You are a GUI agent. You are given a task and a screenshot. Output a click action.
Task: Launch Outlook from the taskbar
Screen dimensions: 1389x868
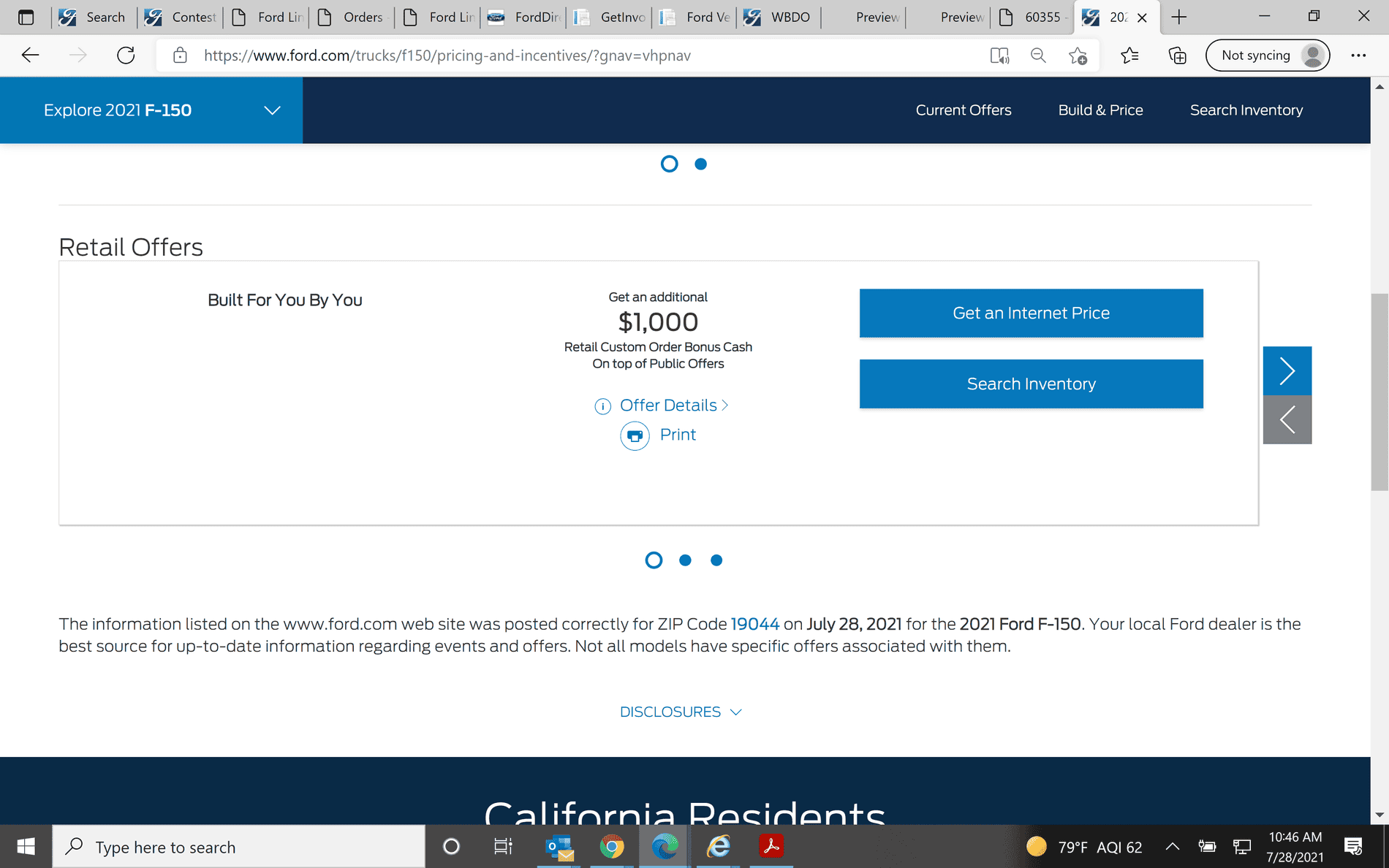coord(559,847)
